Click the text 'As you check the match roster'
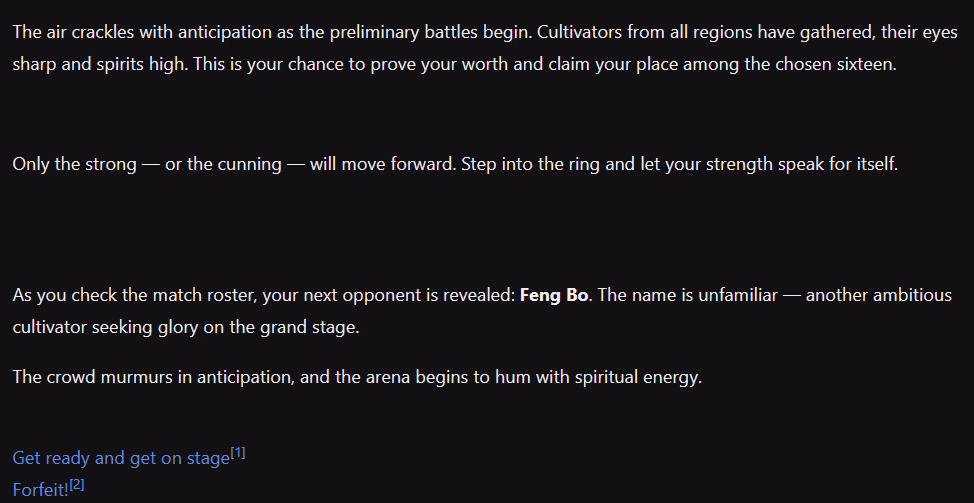Viewport: 974px width, 503px height. (x=134, y=295)
